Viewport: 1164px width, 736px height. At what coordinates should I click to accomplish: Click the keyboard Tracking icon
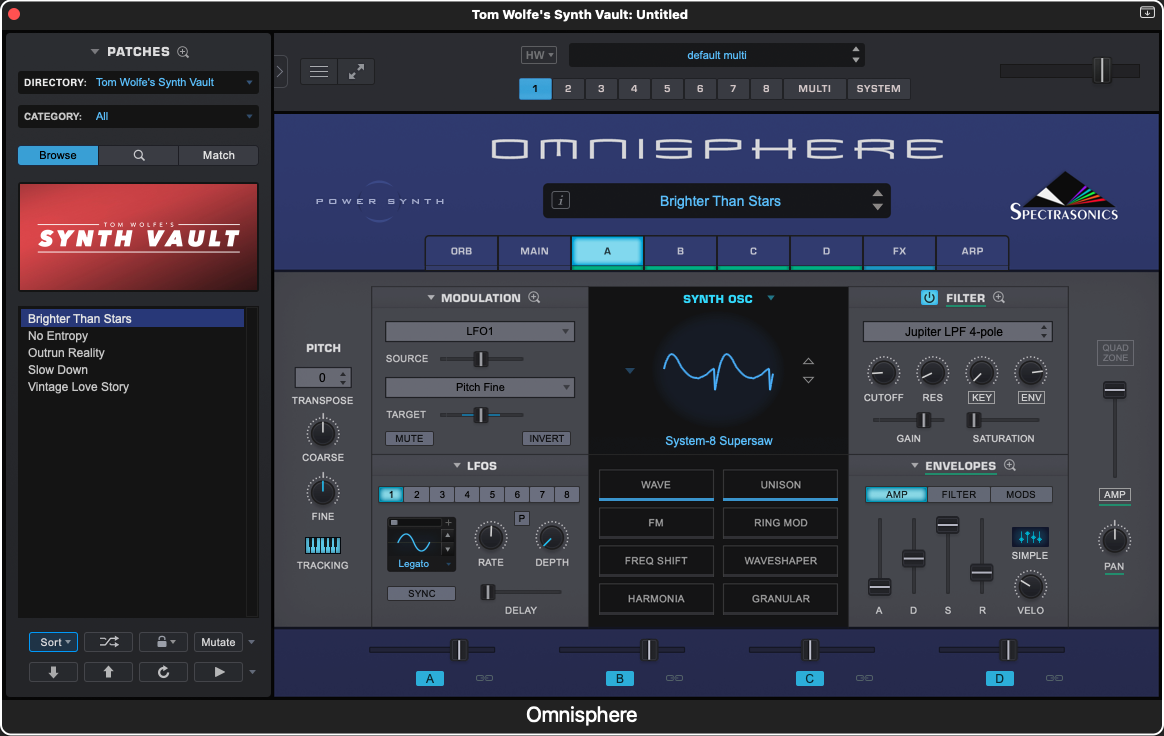pos(323,546)
